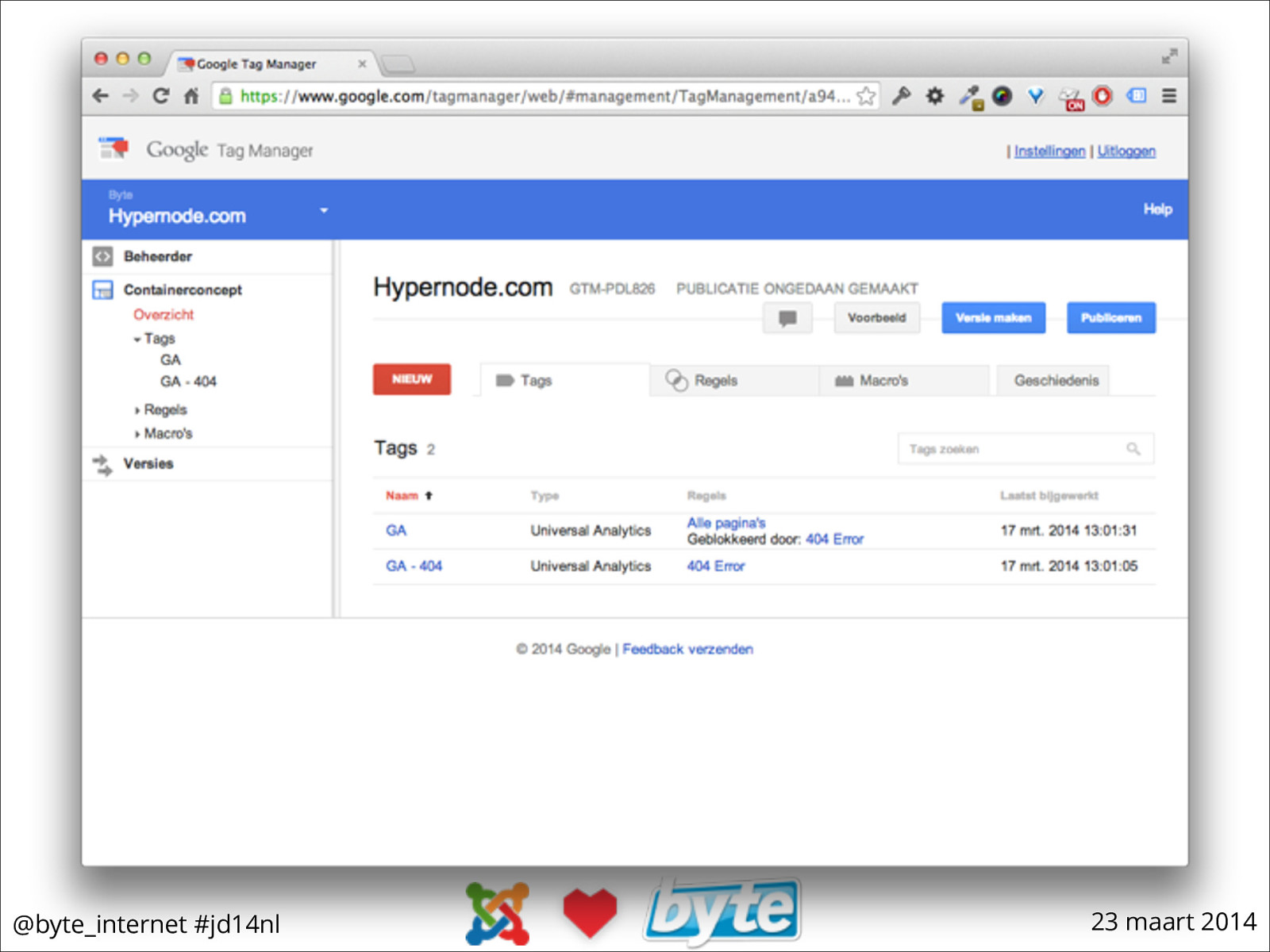Select GA under Tags in sidebar
Viewport: 1270px width, 952px height.
click(x=170, y=360)
